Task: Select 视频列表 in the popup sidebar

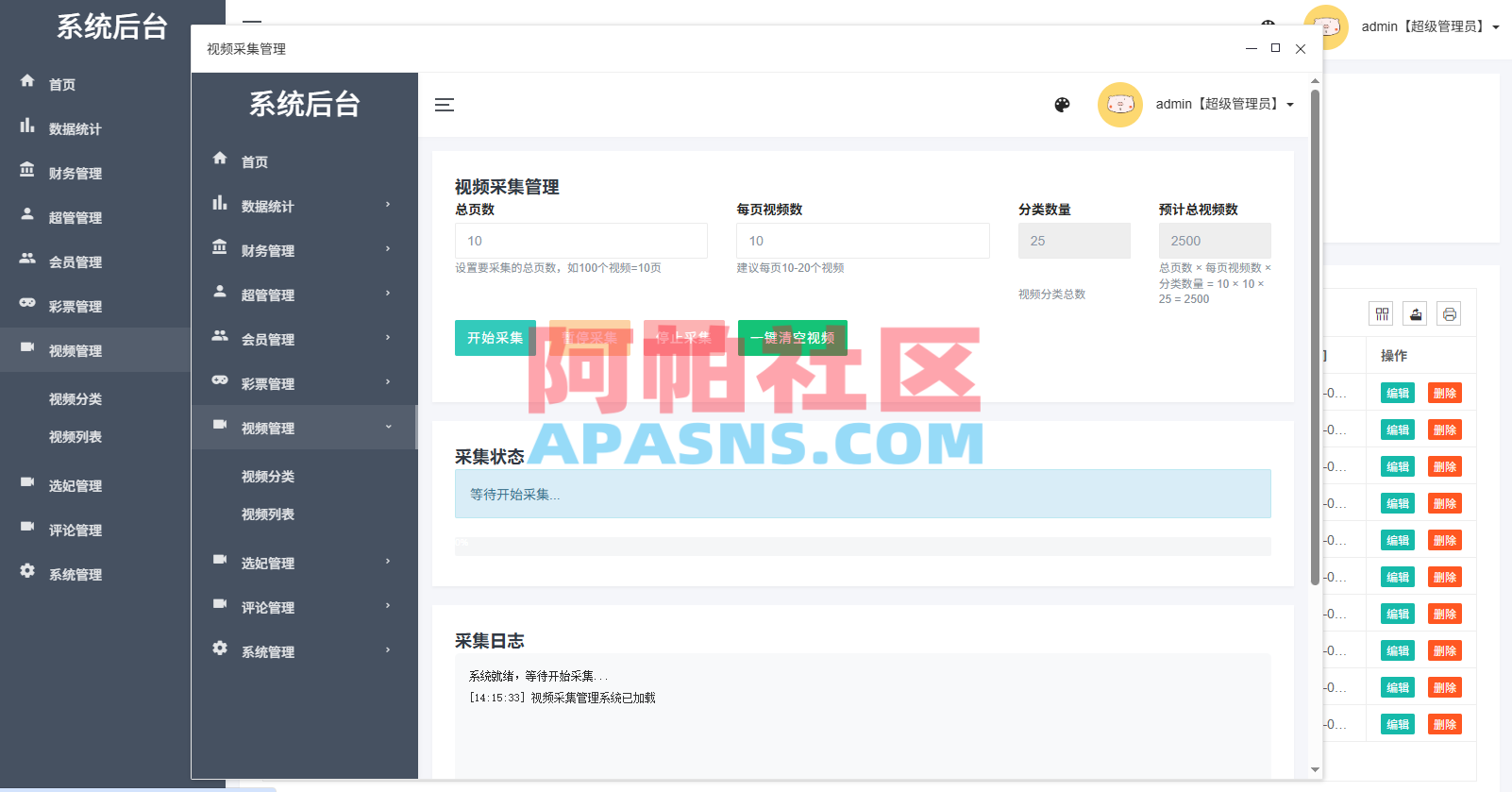Action: tap(268, 514)
